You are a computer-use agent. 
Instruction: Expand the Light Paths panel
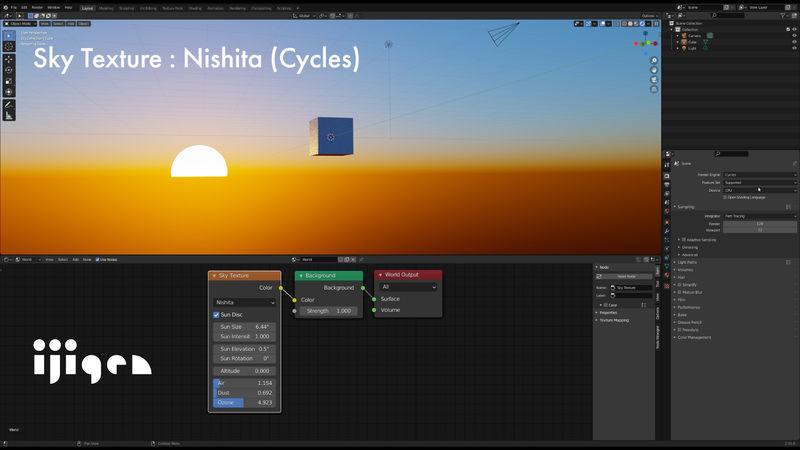pos(687,262)
